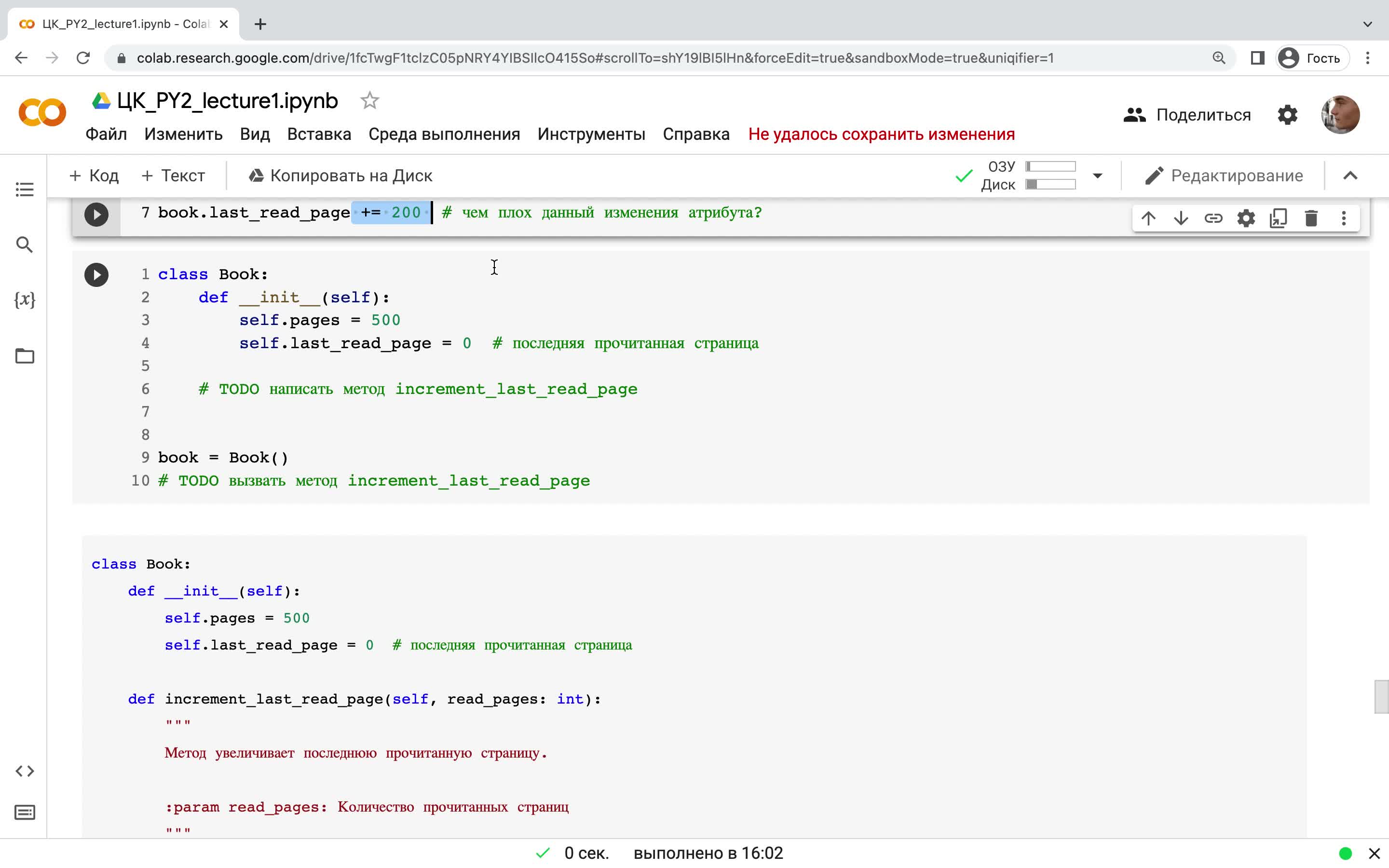Open the Chrome three-dot menu
1389x868 pixels.
(1368, 58)
